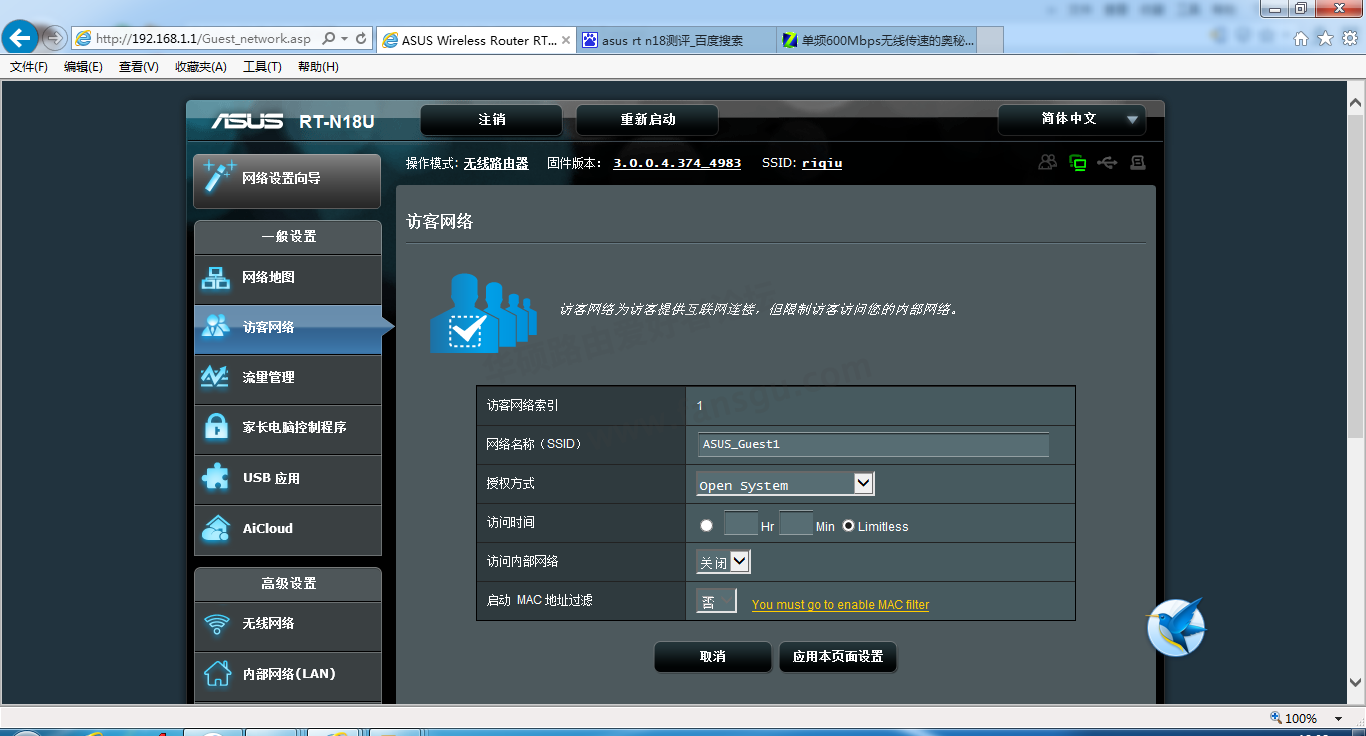Open the 100% zoom level dropdown arrow
The image size is (1366, 736).
[x=1338, y=719]
